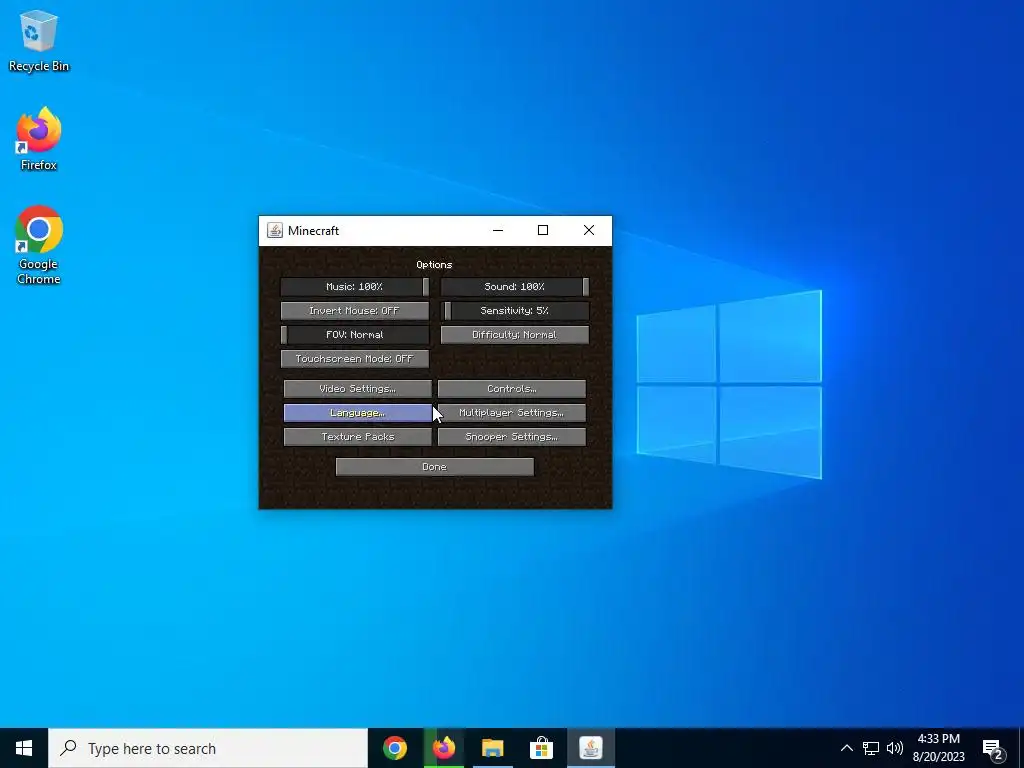Open the Language settings button
The height and width of the screenshot is (768, 1024).
click(x=357, y=413)
